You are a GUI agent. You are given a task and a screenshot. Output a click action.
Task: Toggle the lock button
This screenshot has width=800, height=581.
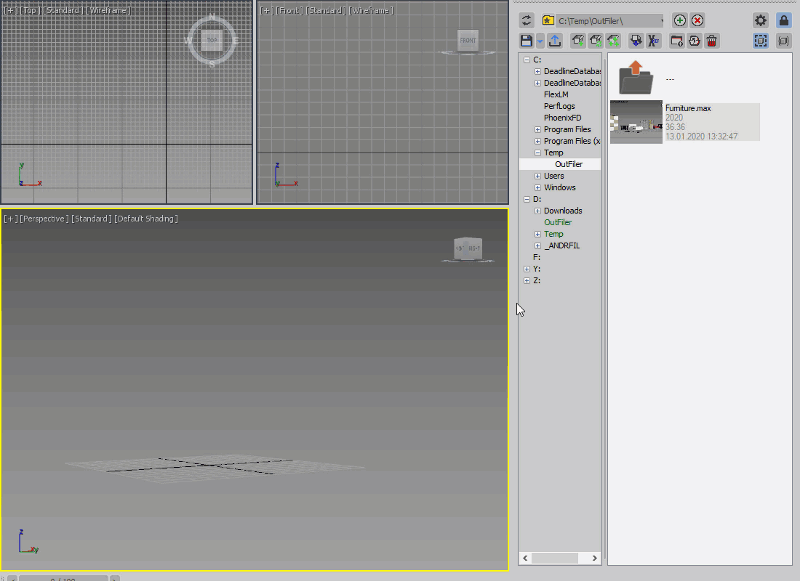tap(784, 20)
